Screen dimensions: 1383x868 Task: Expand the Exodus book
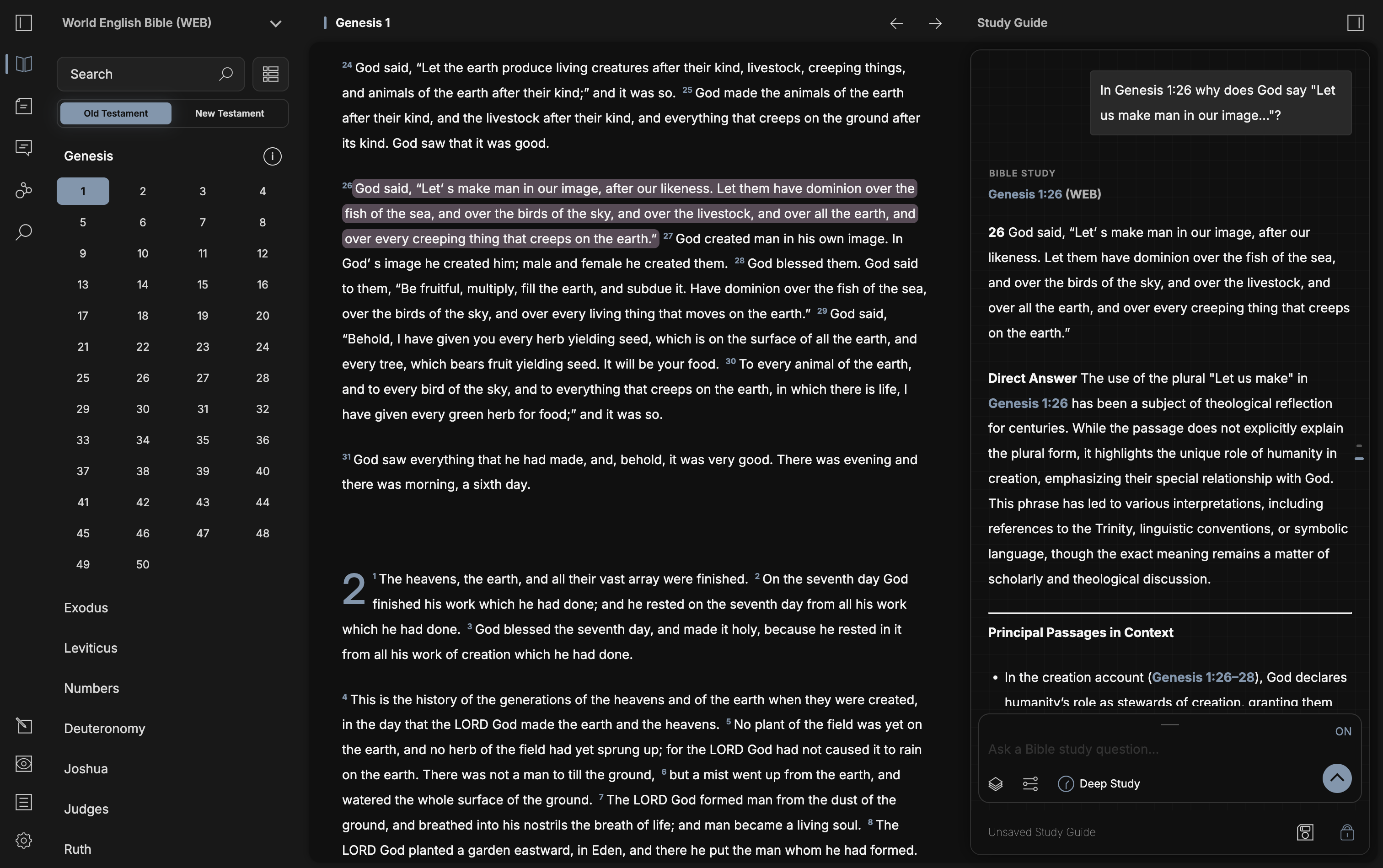coord(86,608)
